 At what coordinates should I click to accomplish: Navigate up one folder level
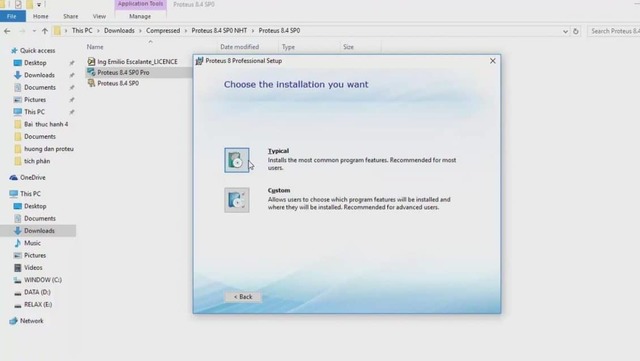tap(45, 31)
